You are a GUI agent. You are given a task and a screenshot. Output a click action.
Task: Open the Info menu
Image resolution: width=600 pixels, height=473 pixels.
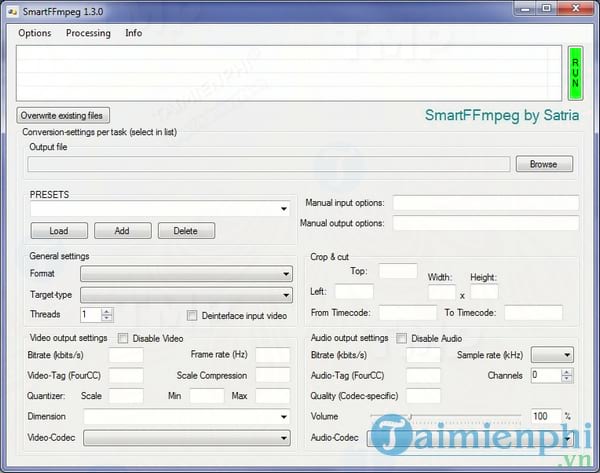[134, 33]
